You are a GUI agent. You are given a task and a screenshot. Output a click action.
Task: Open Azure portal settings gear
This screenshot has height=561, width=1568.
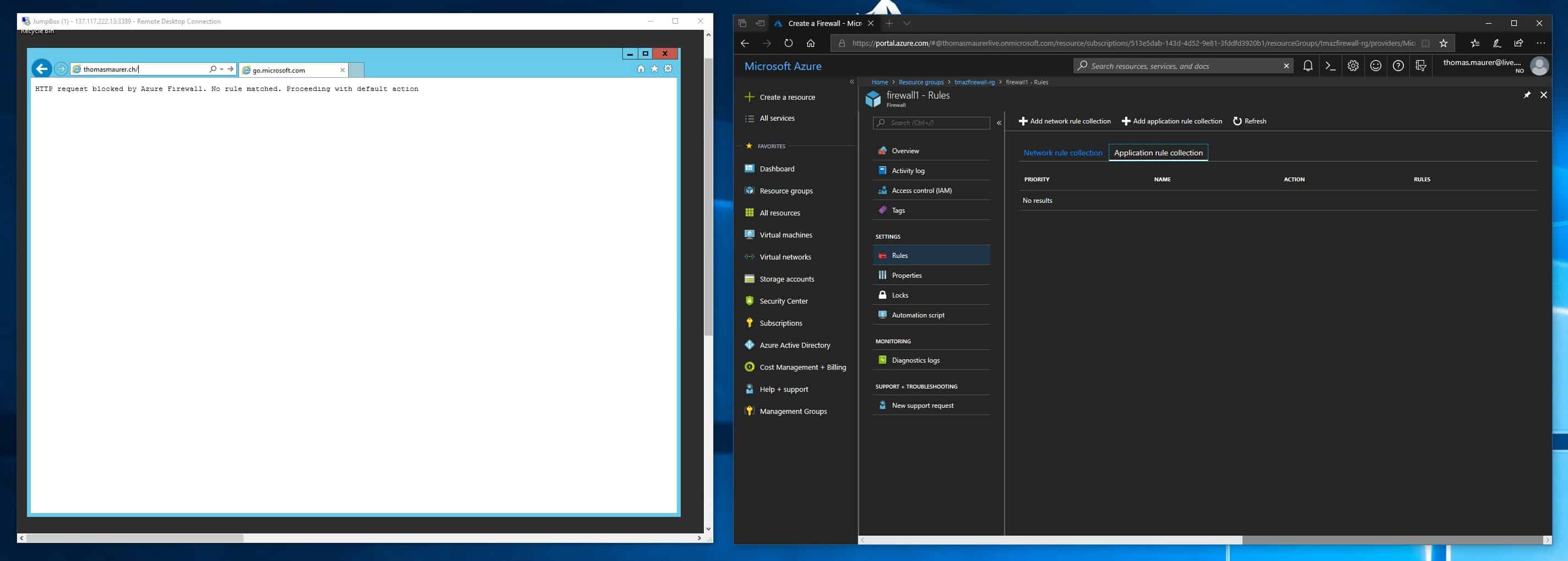coord(1353,66)
